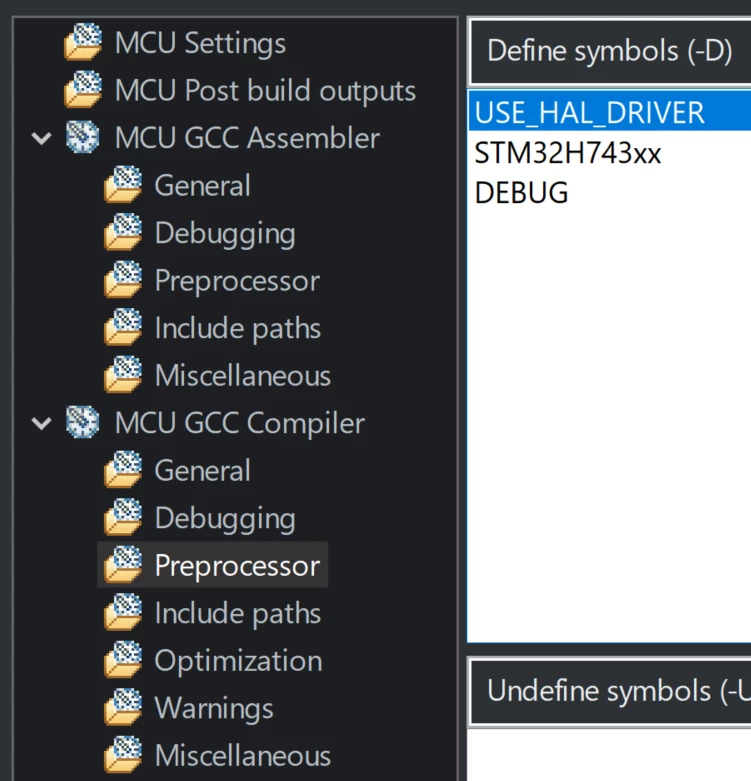The height and width of the screenshot is (781, 751).
Task: Select Assembler Miscellaneous item
Action: 243,375
